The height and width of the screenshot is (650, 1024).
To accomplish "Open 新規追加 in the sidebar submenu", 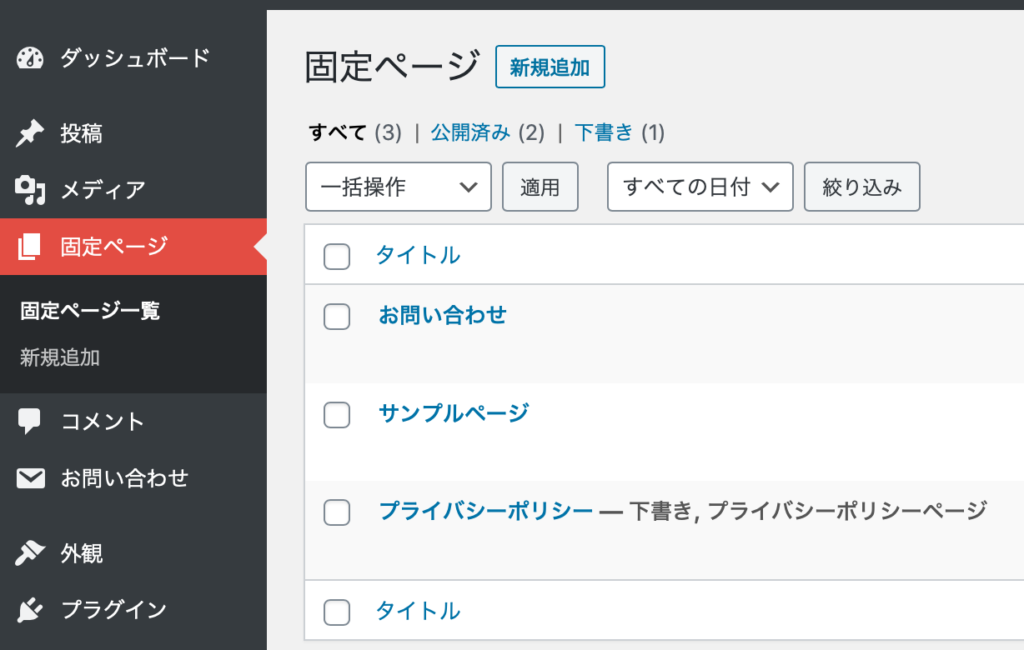I will pos(60,357).
